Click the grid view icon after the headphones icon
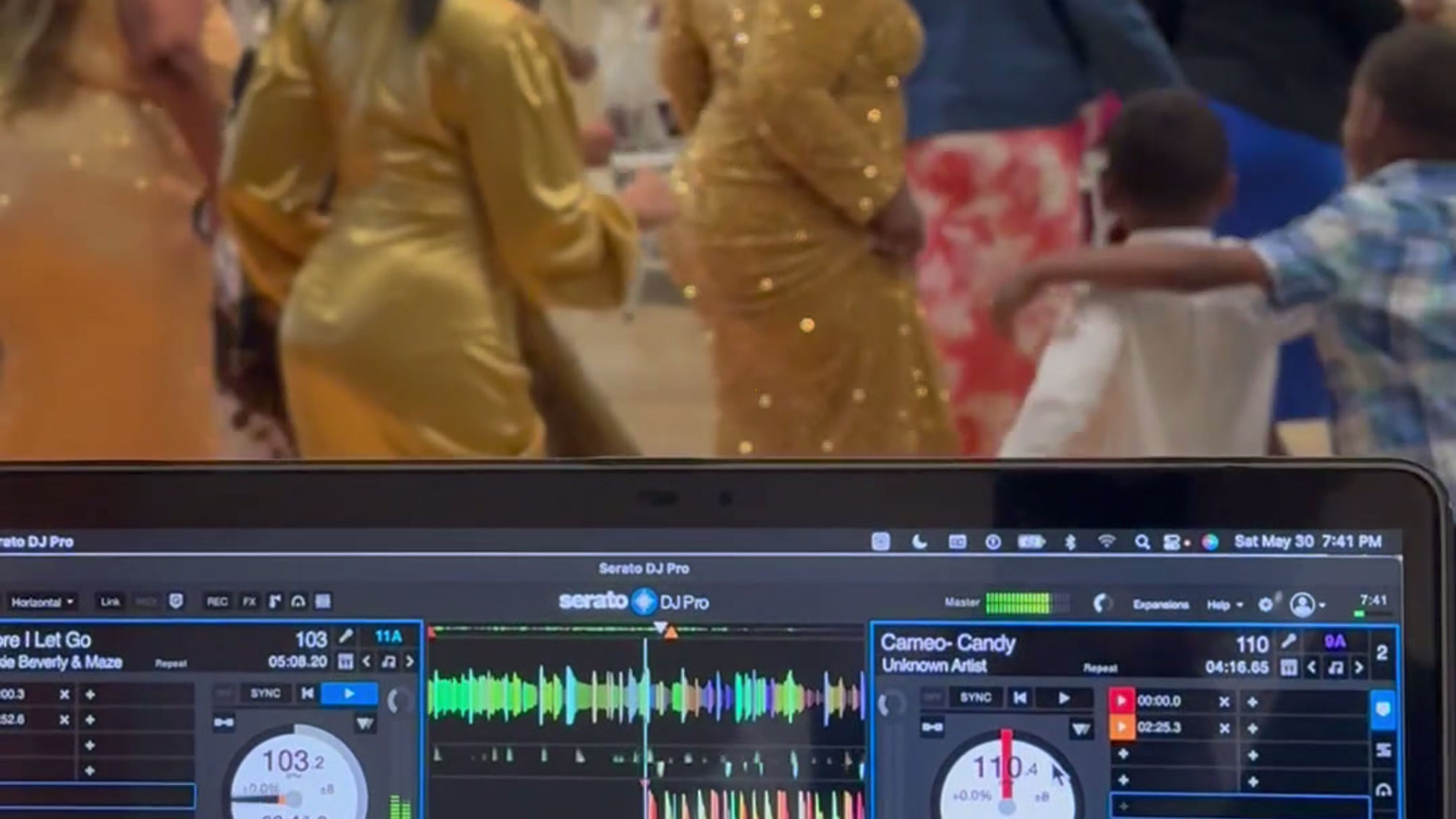This screenshot has width=1456, height=819. 323,602
